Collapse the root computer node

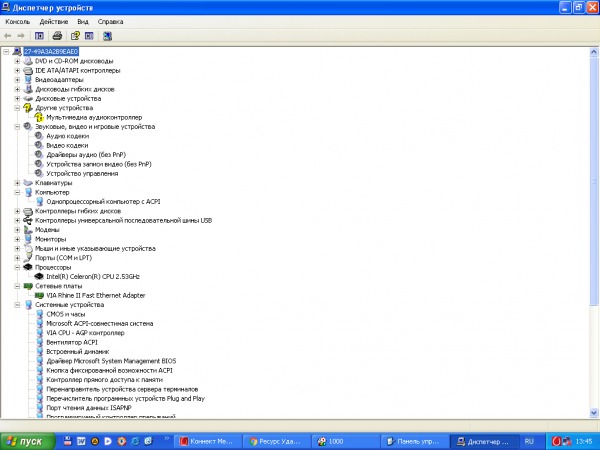[6, 51]
